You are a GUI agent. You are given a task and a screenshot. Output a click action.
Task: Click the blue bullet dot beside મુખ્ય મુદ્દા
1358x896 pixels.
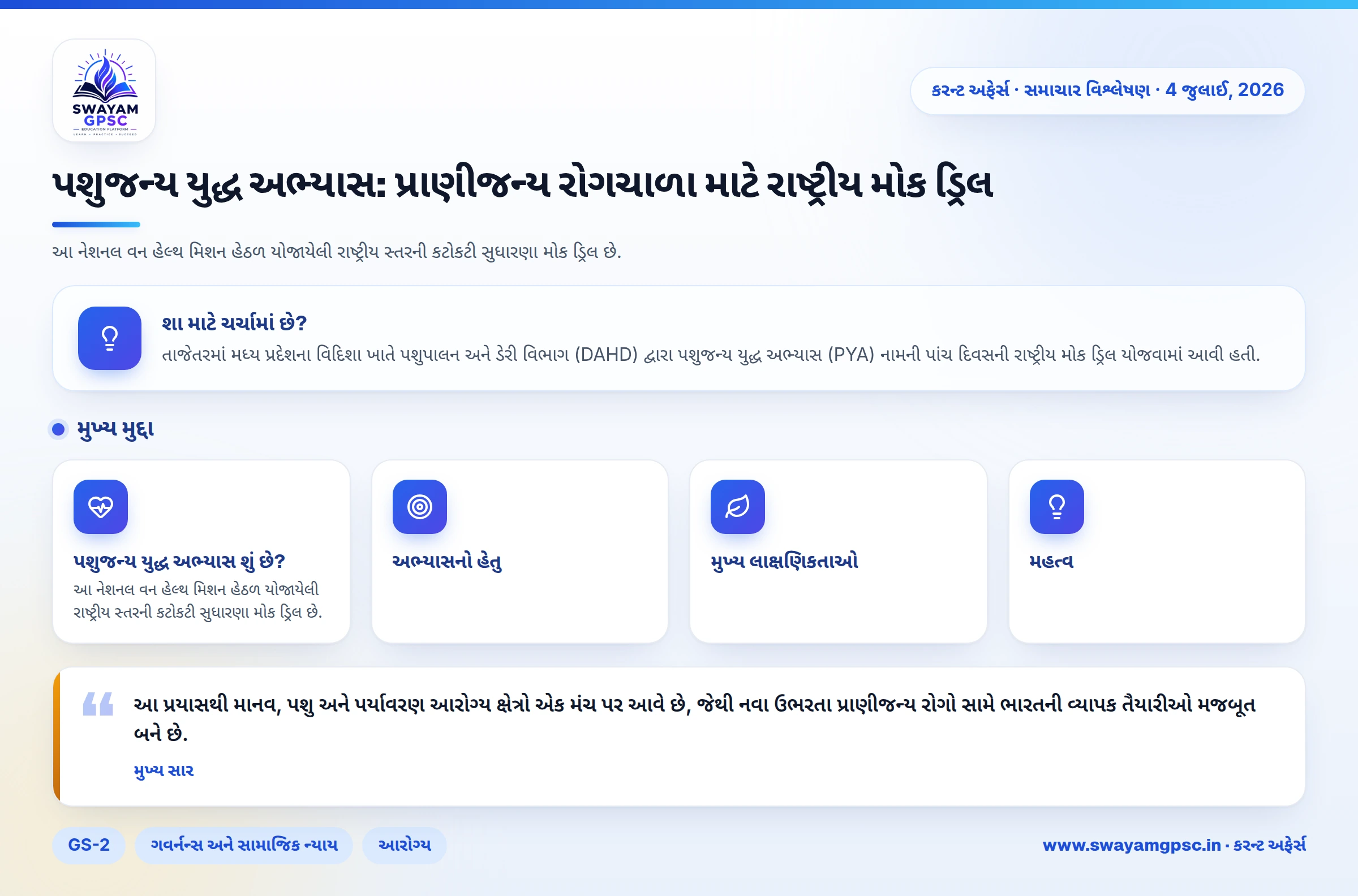pos(58,429)
